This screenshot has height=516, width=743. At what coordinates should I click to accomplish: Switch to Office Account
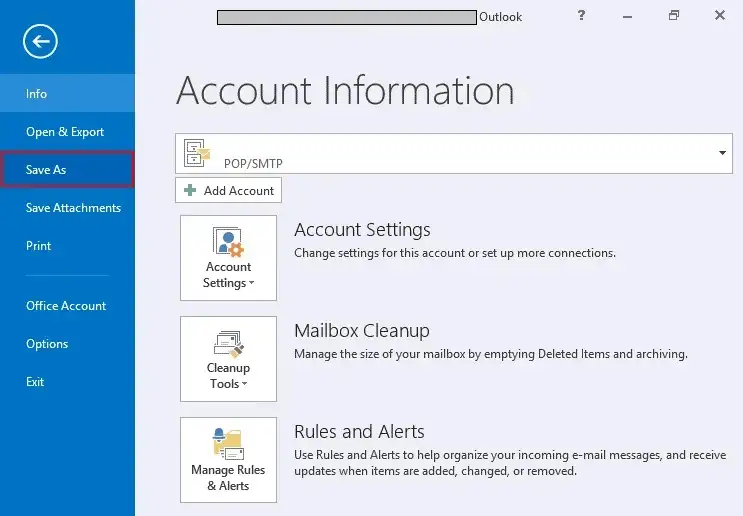pyautogui.click(x=66, y=306)
